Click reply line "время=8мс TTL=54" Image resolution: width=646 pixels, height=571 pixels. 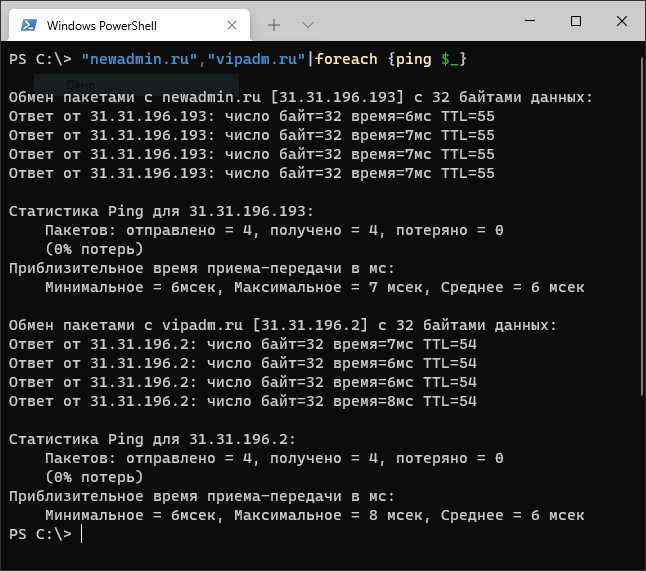point(405,401)
